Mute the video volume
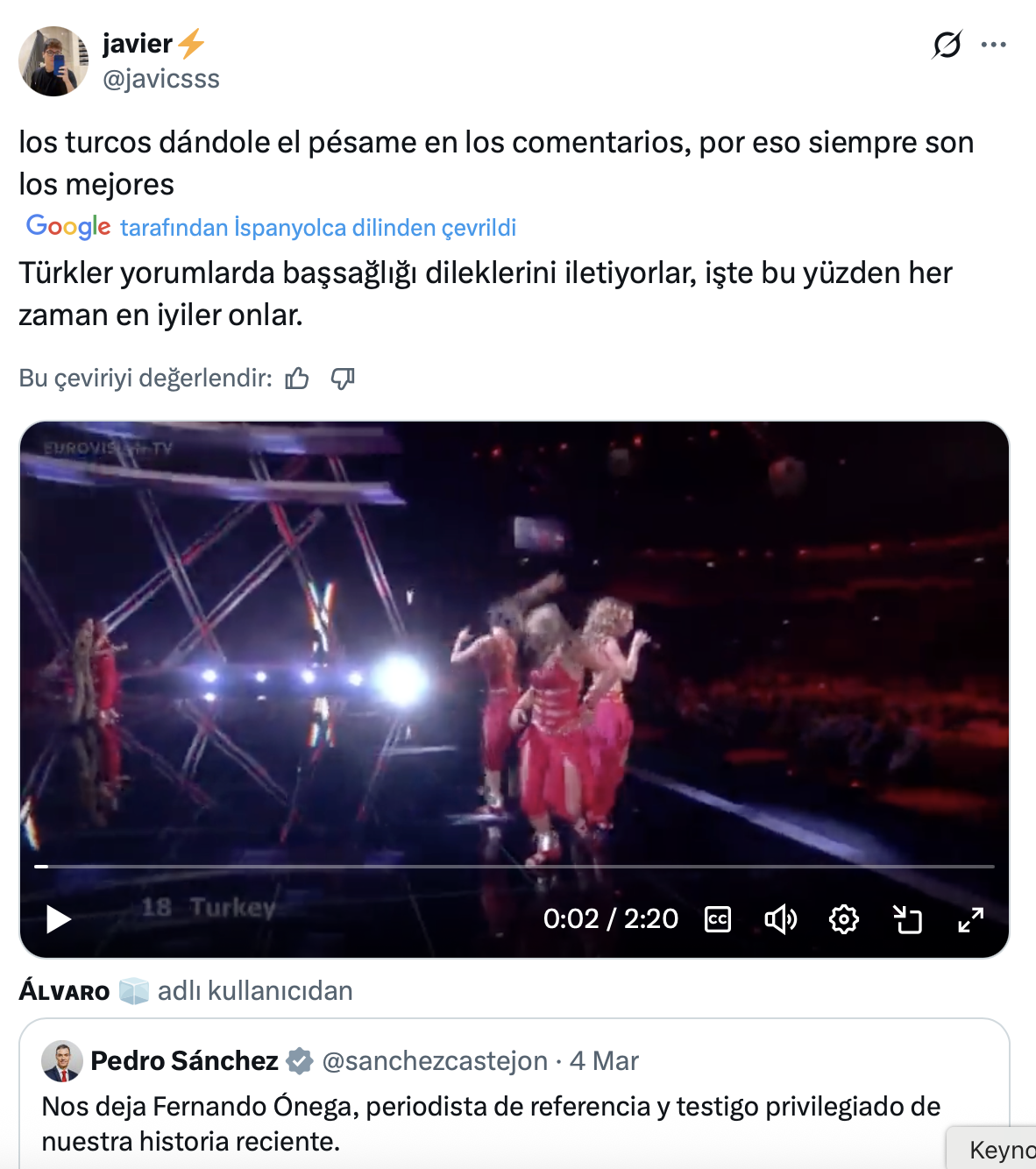Screen dimensions: 1036x1169 point(780,919)
